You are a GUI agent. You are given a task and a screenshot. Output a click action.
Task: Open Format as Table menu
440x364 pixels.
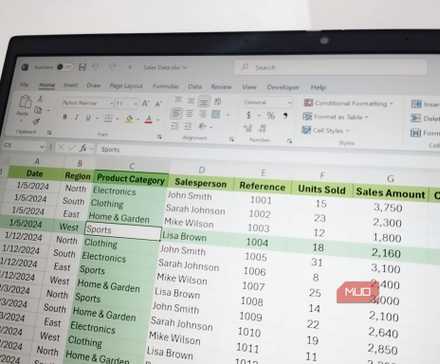pos(335,117)
